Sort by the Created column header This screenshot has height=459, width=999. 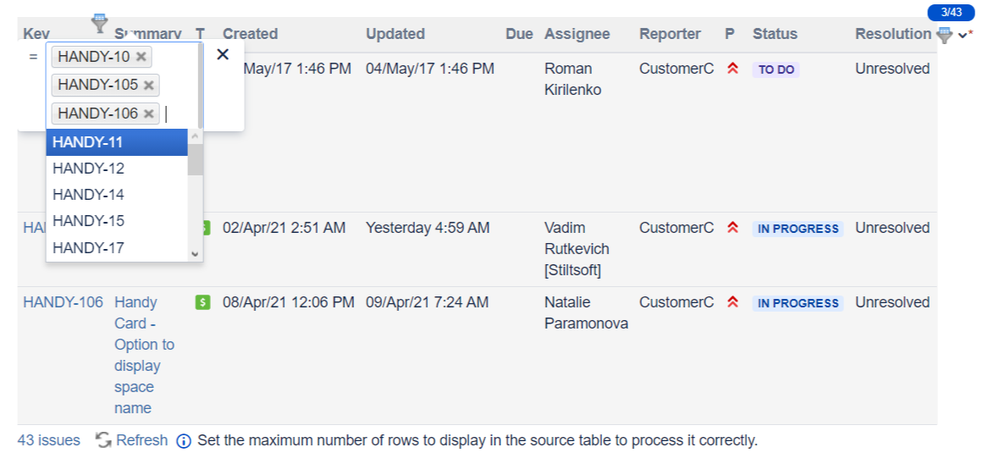(x=250, y=34)
